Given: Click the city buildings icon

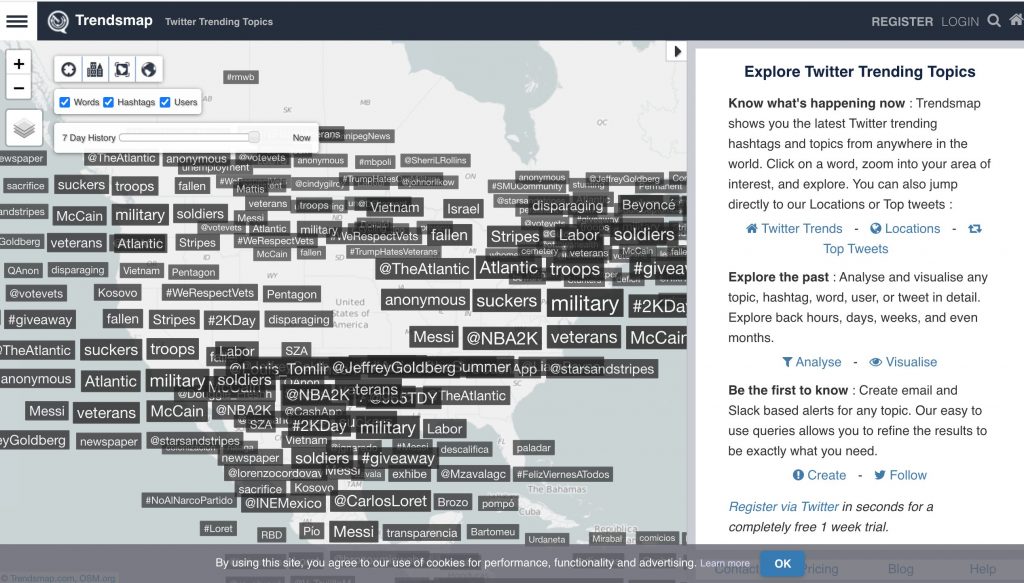Looking at the screenshot, I should click(x=95, y=69).
